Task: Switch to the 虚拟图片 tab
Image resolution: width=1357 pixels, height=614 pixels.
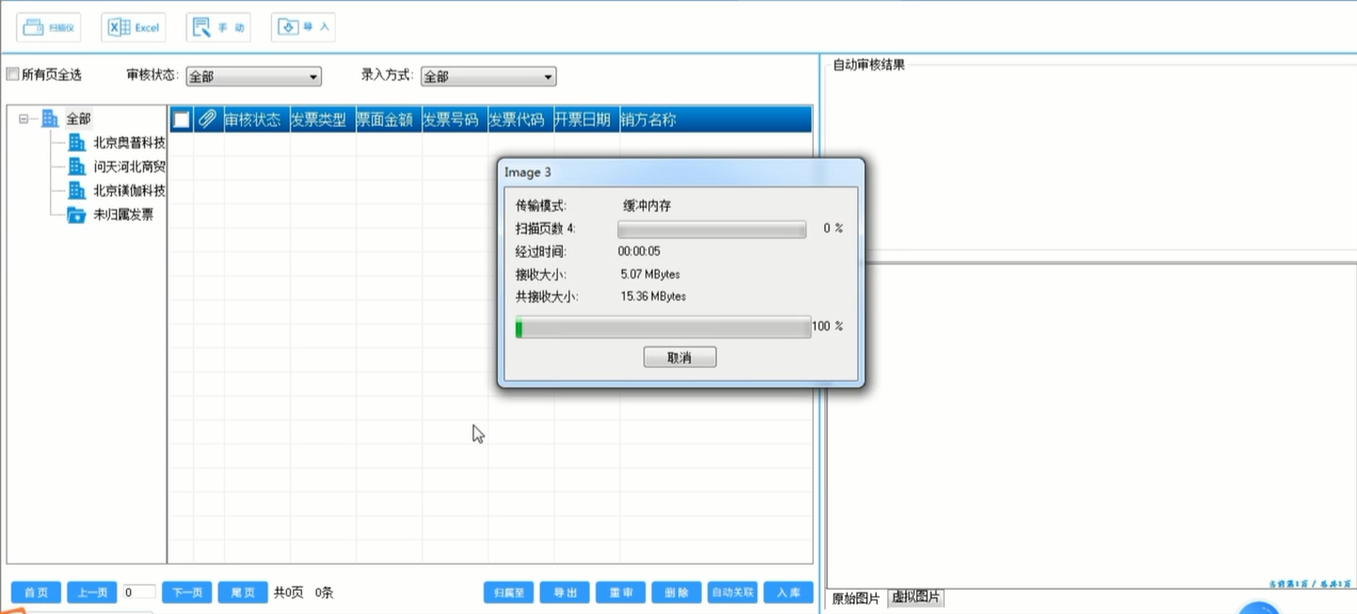Action: [x=915, y=598]
